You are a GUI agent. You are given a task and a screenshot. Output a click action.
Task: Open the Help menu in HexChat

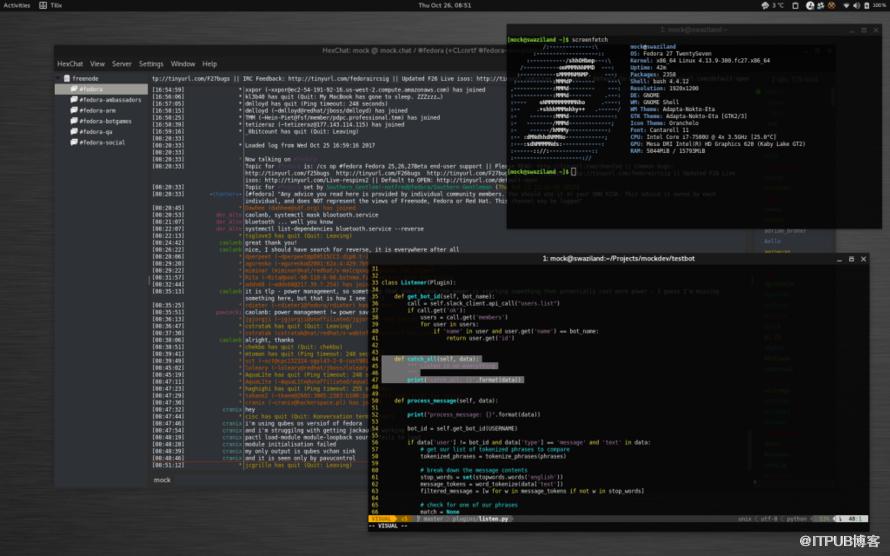click(209, 64)
